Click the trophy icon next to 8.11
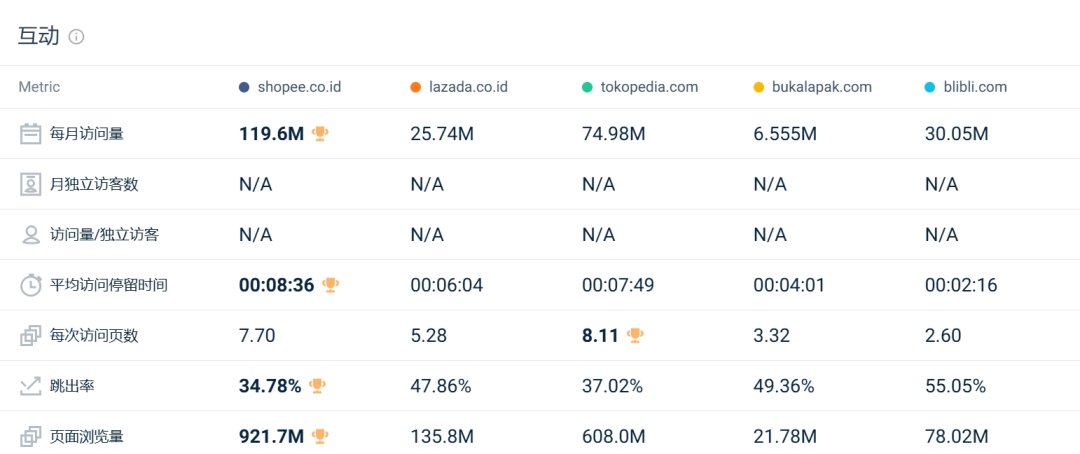1080x454 pixels. click(635, 336)
